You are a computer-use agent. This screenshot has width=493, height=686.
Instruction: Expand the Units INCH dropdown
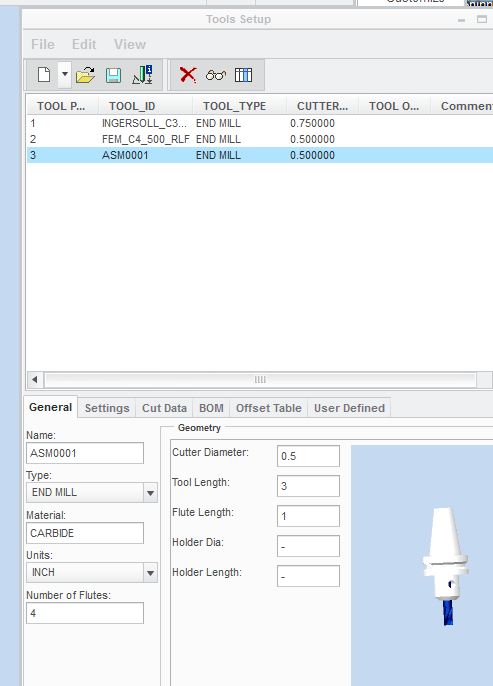150,573
